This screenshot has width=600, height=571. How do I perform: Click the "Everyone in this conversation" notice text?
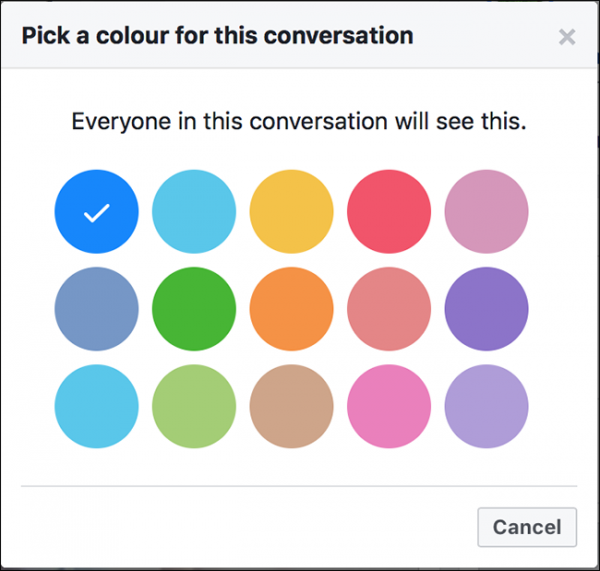[x=299, y=122]
